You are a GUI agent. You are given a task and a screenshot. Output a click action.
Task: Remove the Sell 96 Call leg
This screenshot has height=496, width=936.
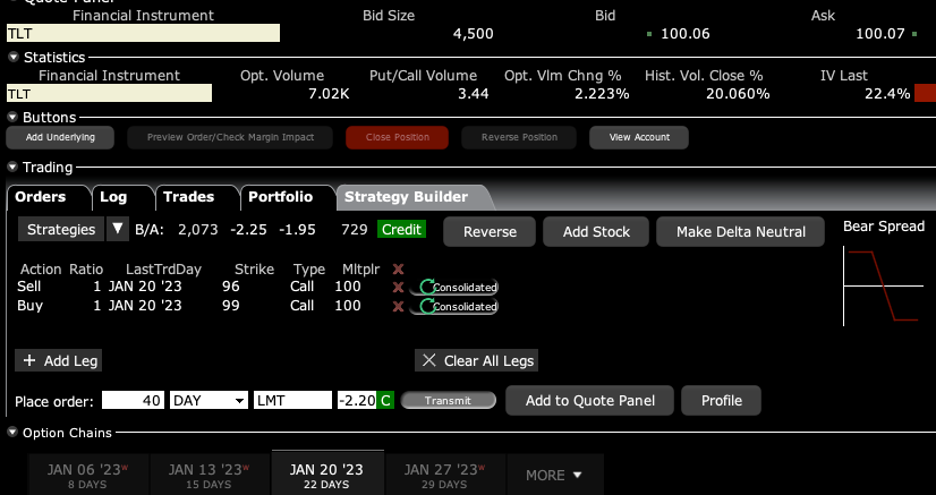tap(398, 287)
